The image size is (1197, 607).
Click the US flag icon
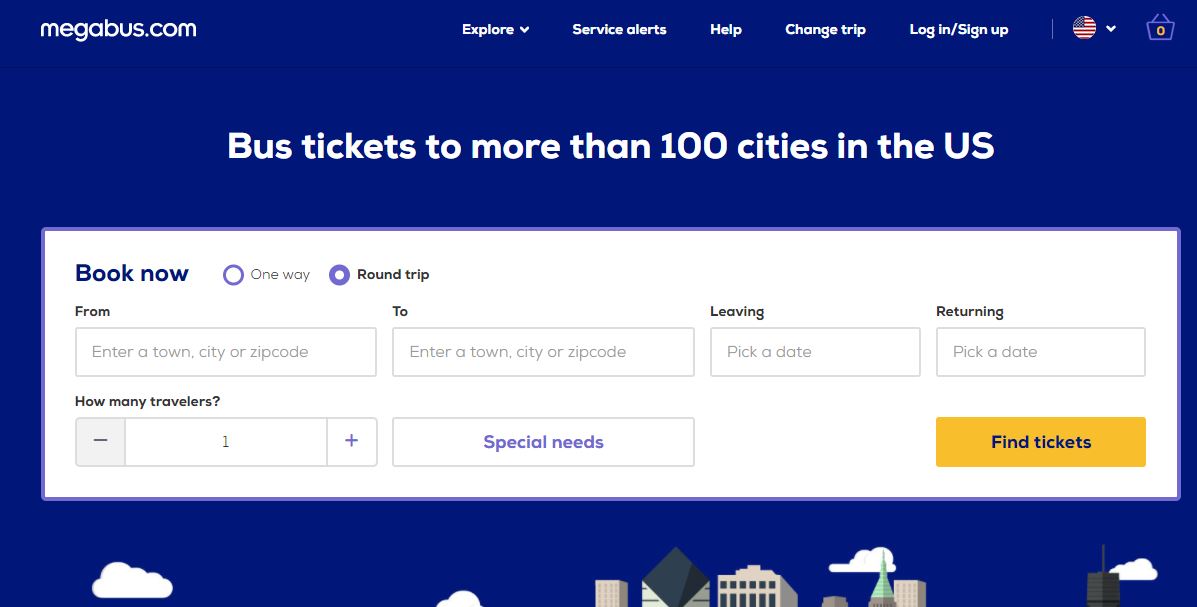click(x=1084, y=28)
